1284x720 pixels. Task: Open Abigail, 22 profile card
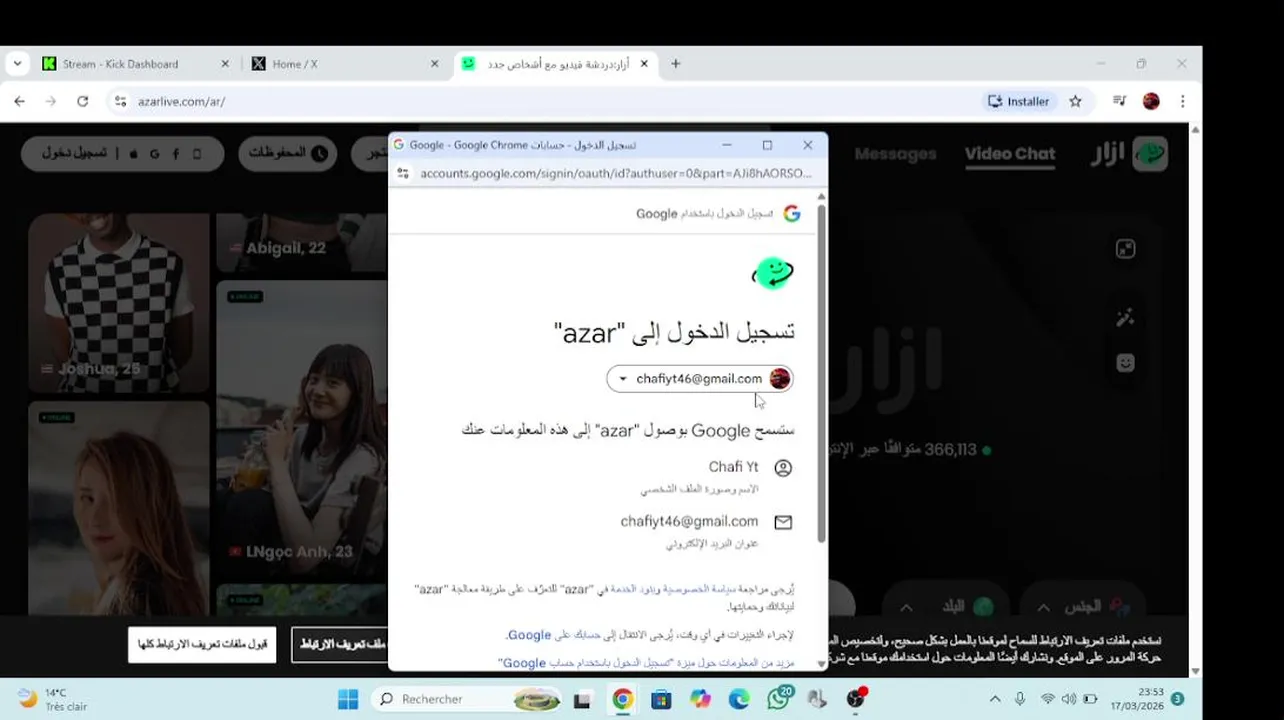pyautogui.click(x=302, y=243)
